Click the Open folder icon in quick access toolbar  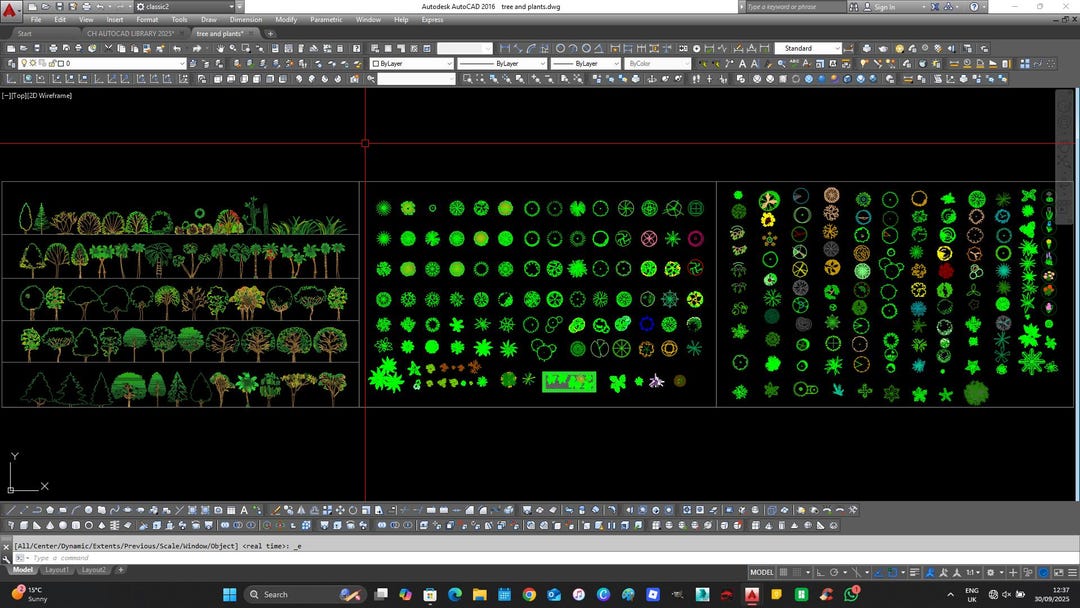45,6
